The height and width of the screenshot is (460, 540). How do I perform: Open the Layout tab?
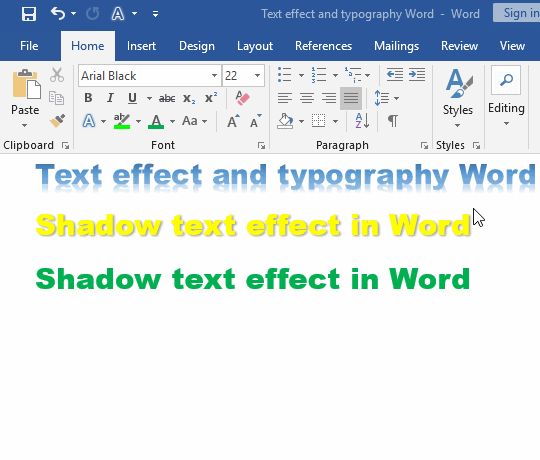coord(255,46)
